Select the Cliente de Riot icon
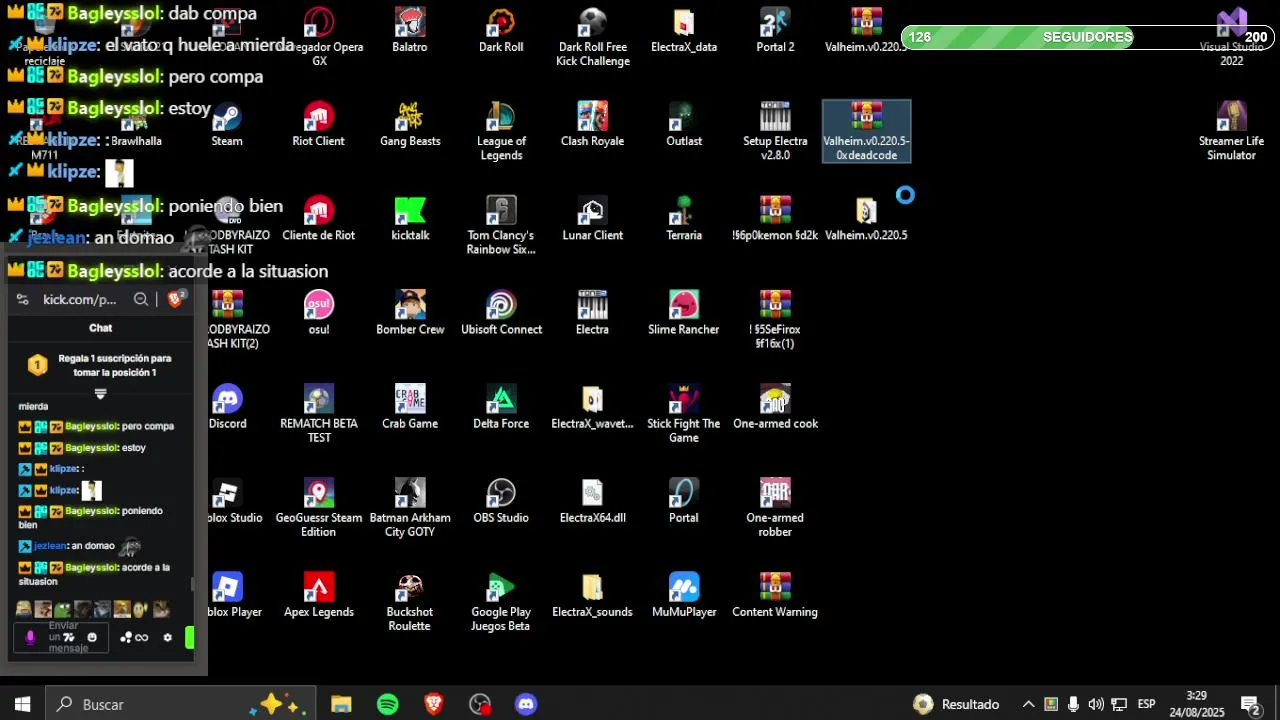Screen dimensions: 1280x720 [318, 219]
